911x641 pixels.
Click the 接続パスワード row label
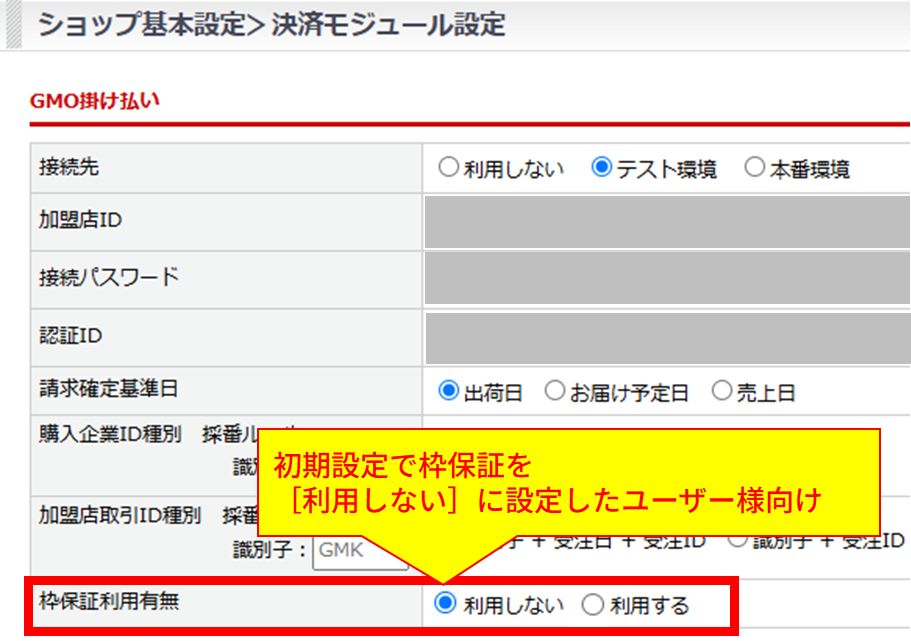pos(109,278)
